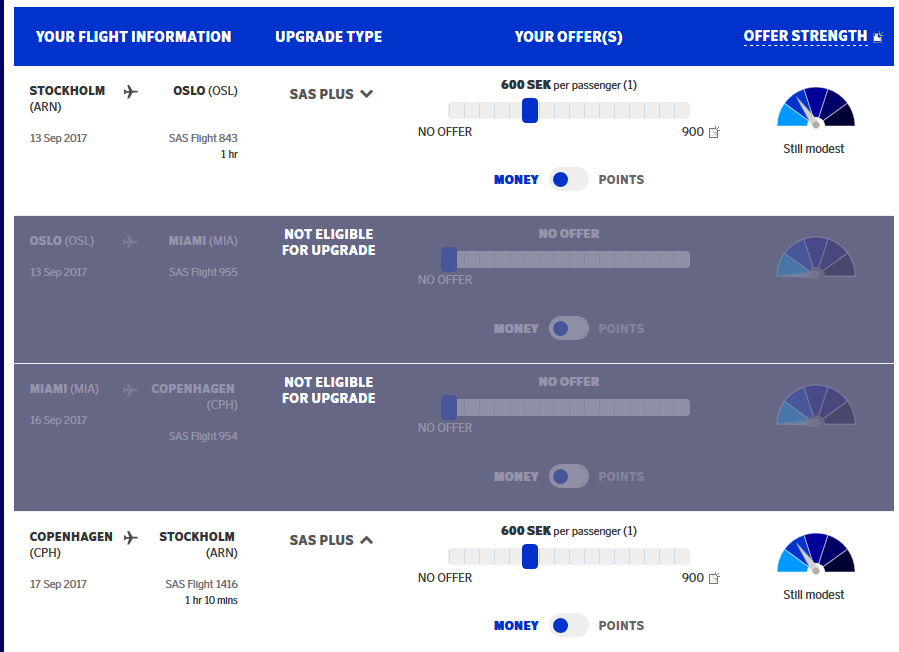Toggle Money/Points switch for Copenhagen–Stockholm flight
The height and width of the screenshot is (652, 899).
coord(568,626)
